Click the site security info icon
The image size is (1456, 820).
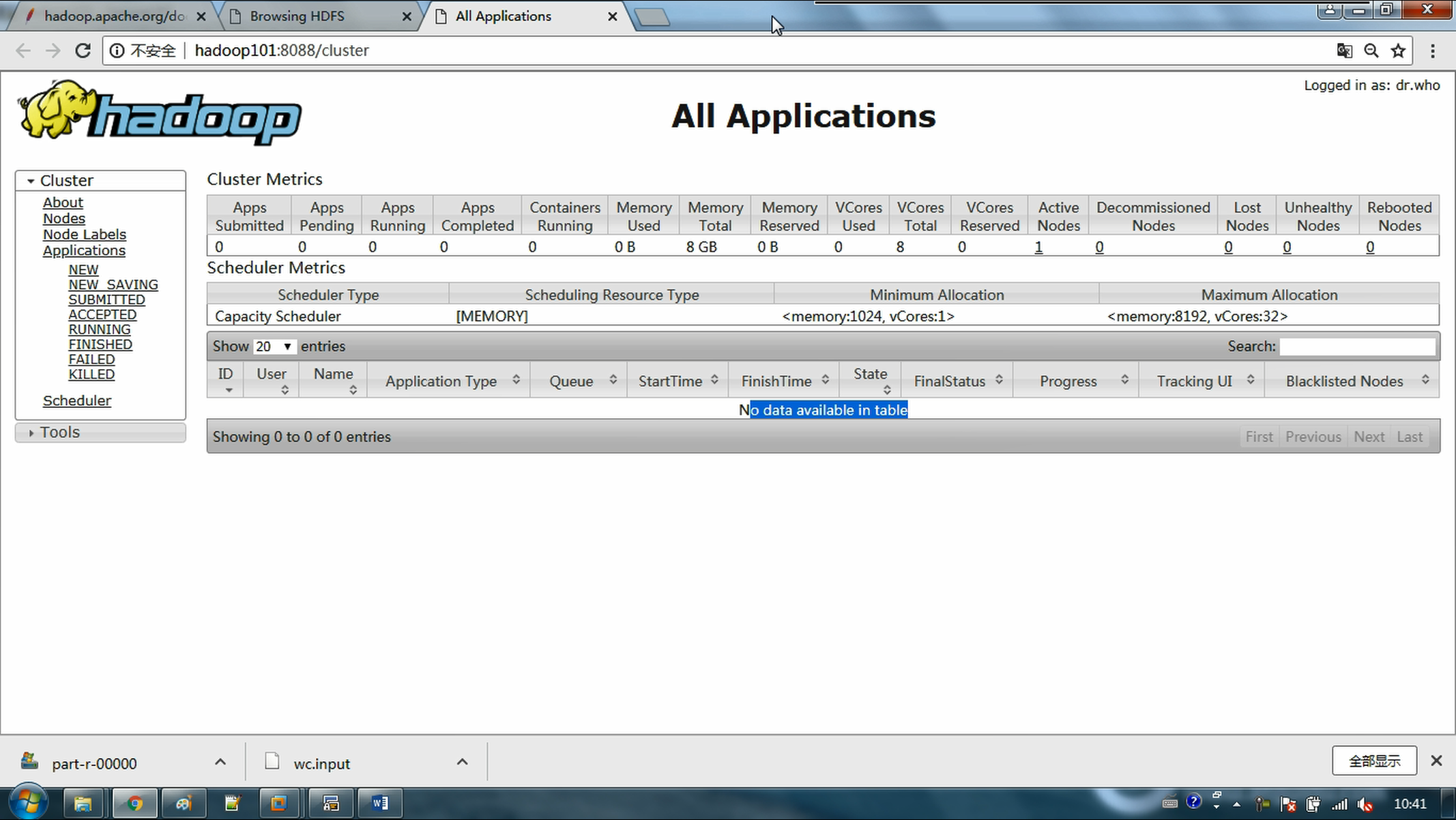[x=117, y=50]
